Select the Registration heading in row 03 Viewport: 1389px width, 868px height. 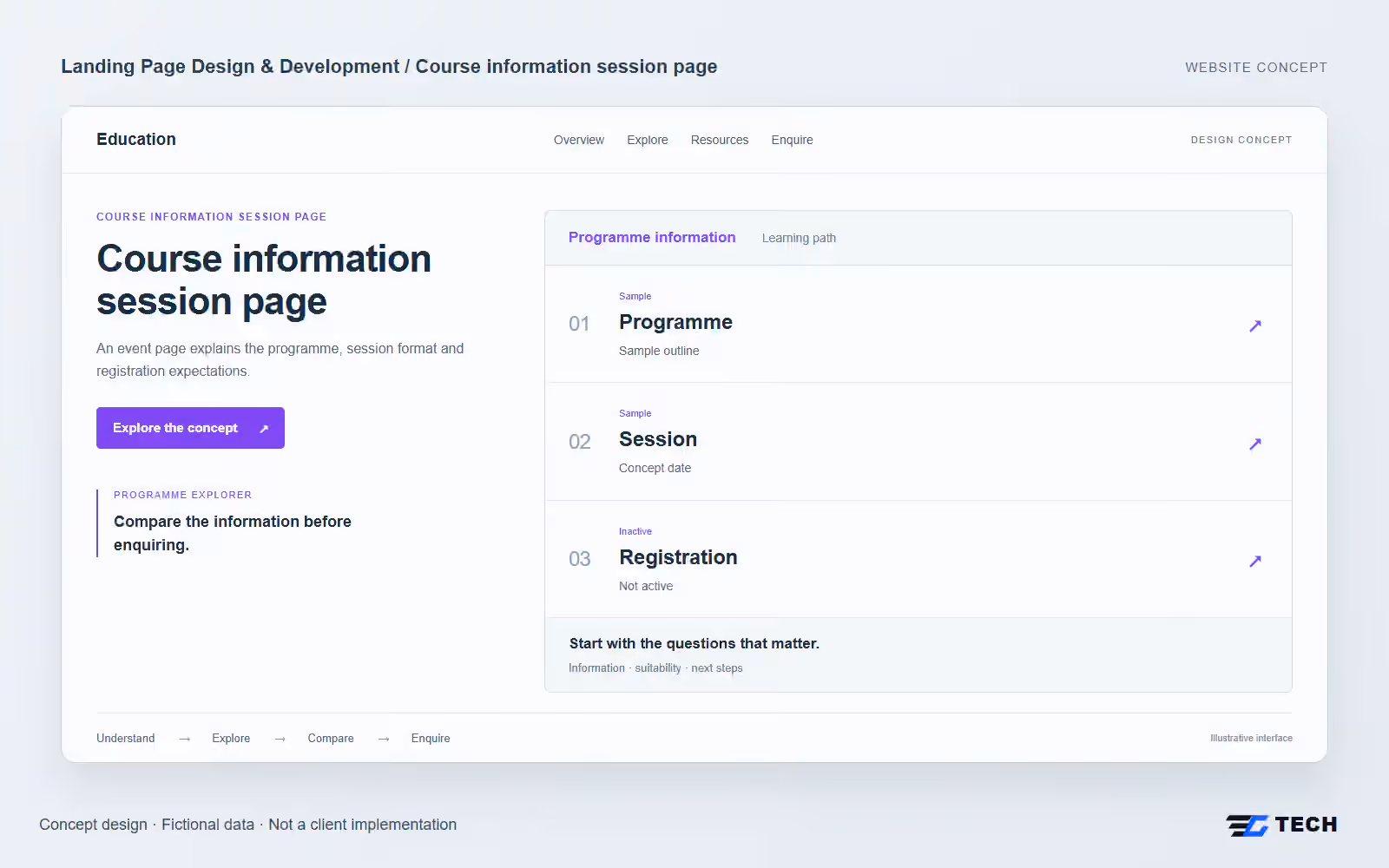point(678,557)
